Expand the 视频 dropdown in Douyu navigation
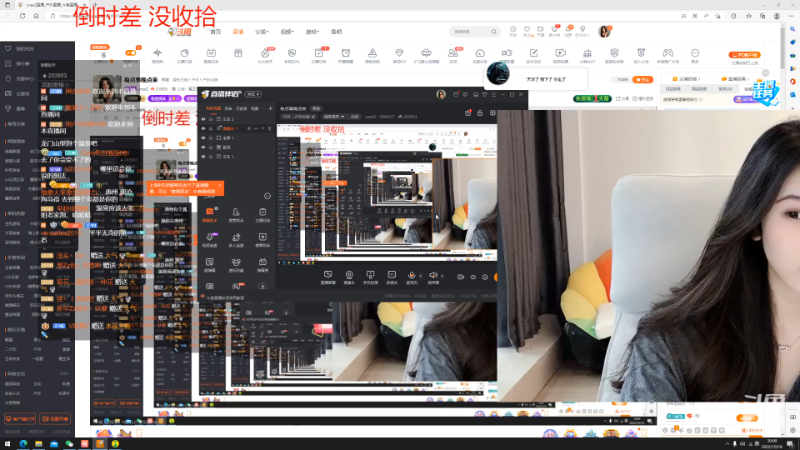Viewport: 800px width, 450px height. click(x=287, y=32)
